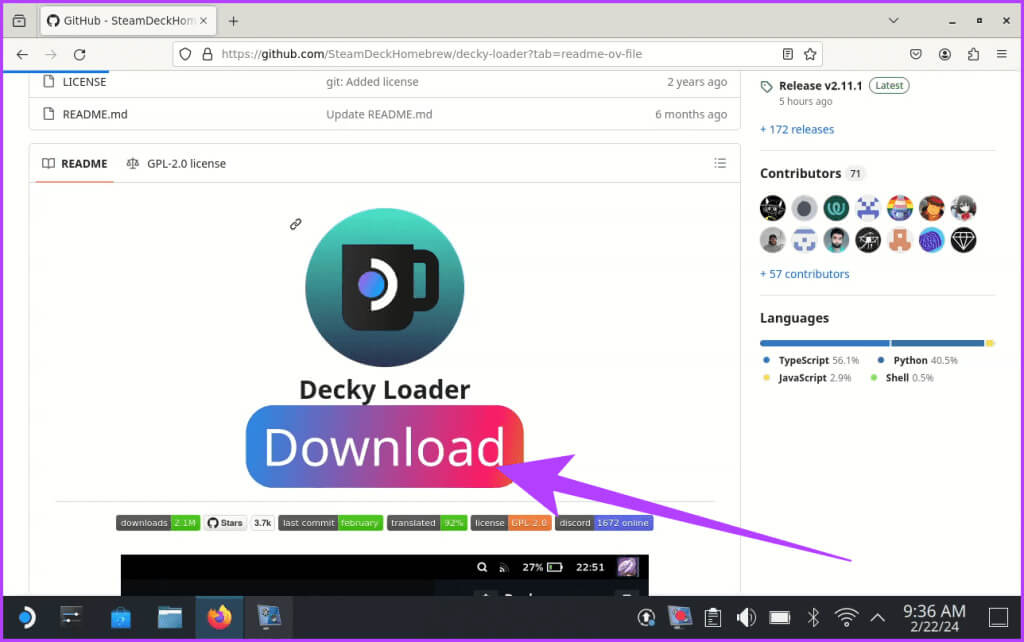Open the README outline list icon
Viewport: 1024px width, 642px height.
[x=719, y=163]
